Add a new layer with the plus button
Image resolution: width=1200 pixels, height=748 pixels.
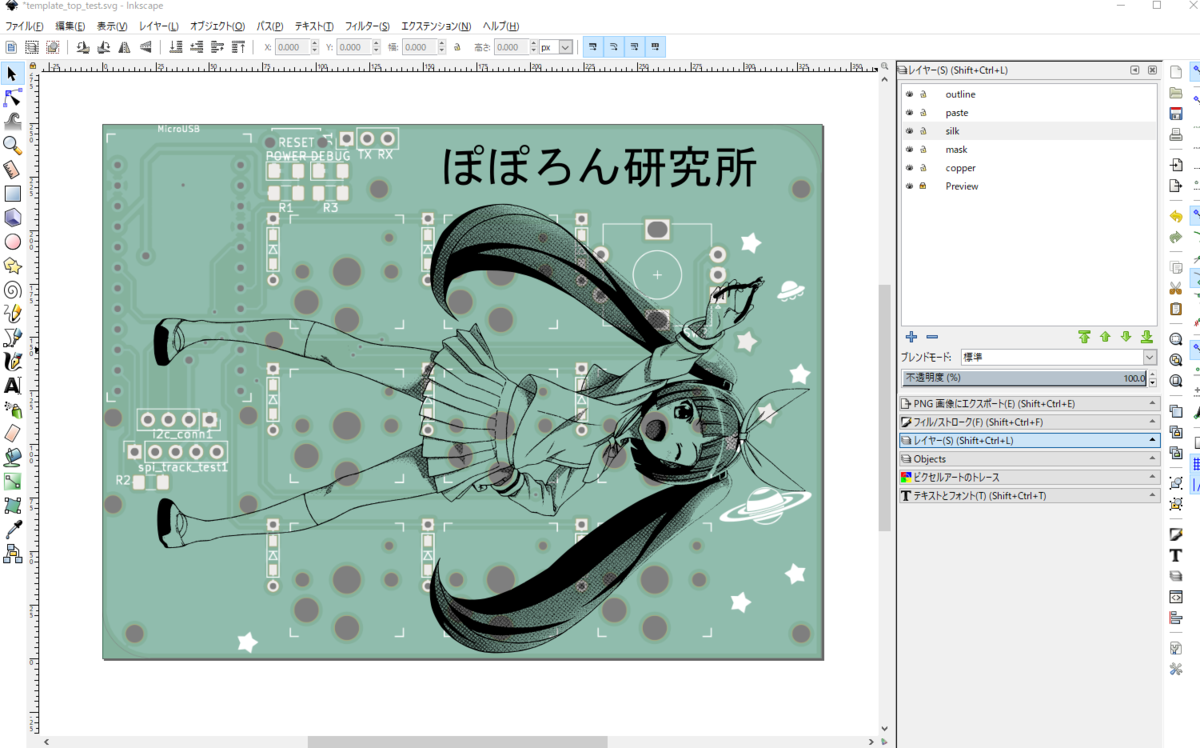911,337
